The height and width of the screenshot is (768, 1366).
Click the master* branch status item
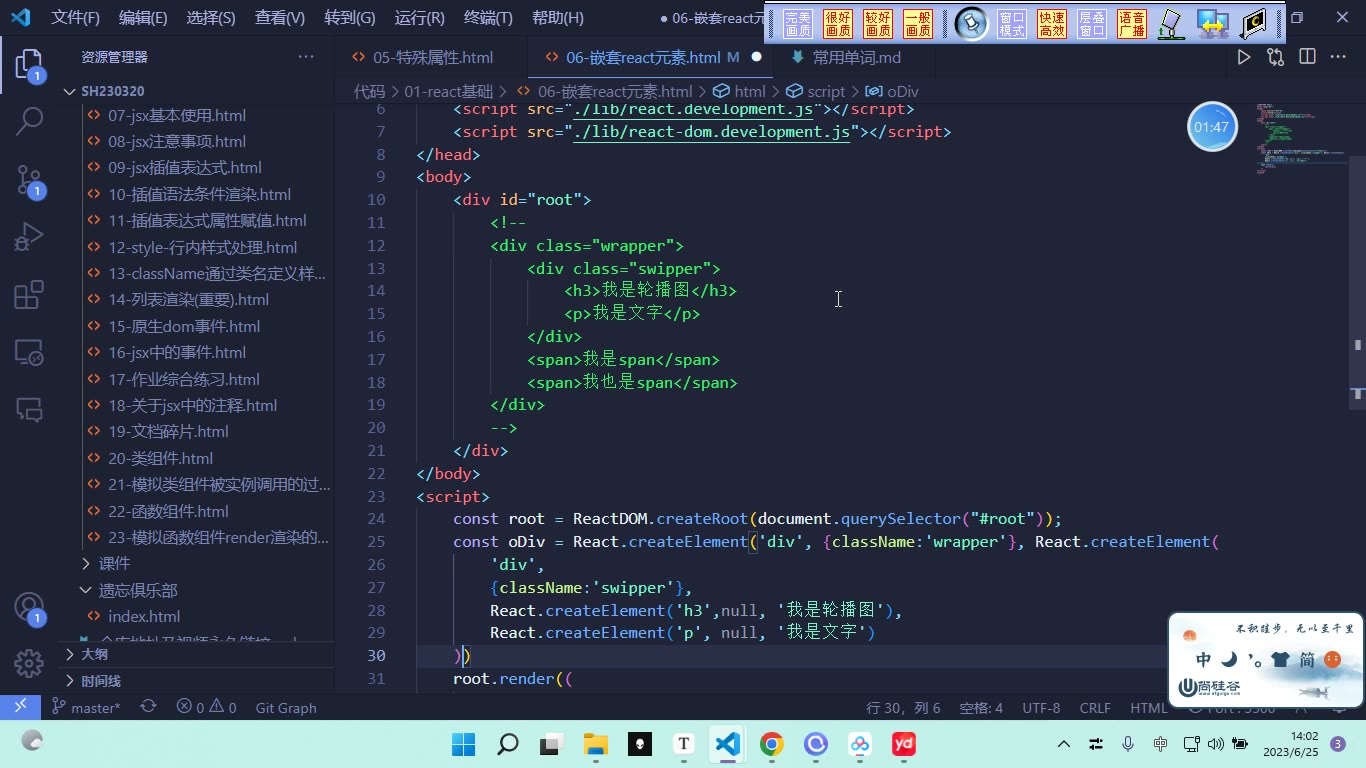pos(86,707)
